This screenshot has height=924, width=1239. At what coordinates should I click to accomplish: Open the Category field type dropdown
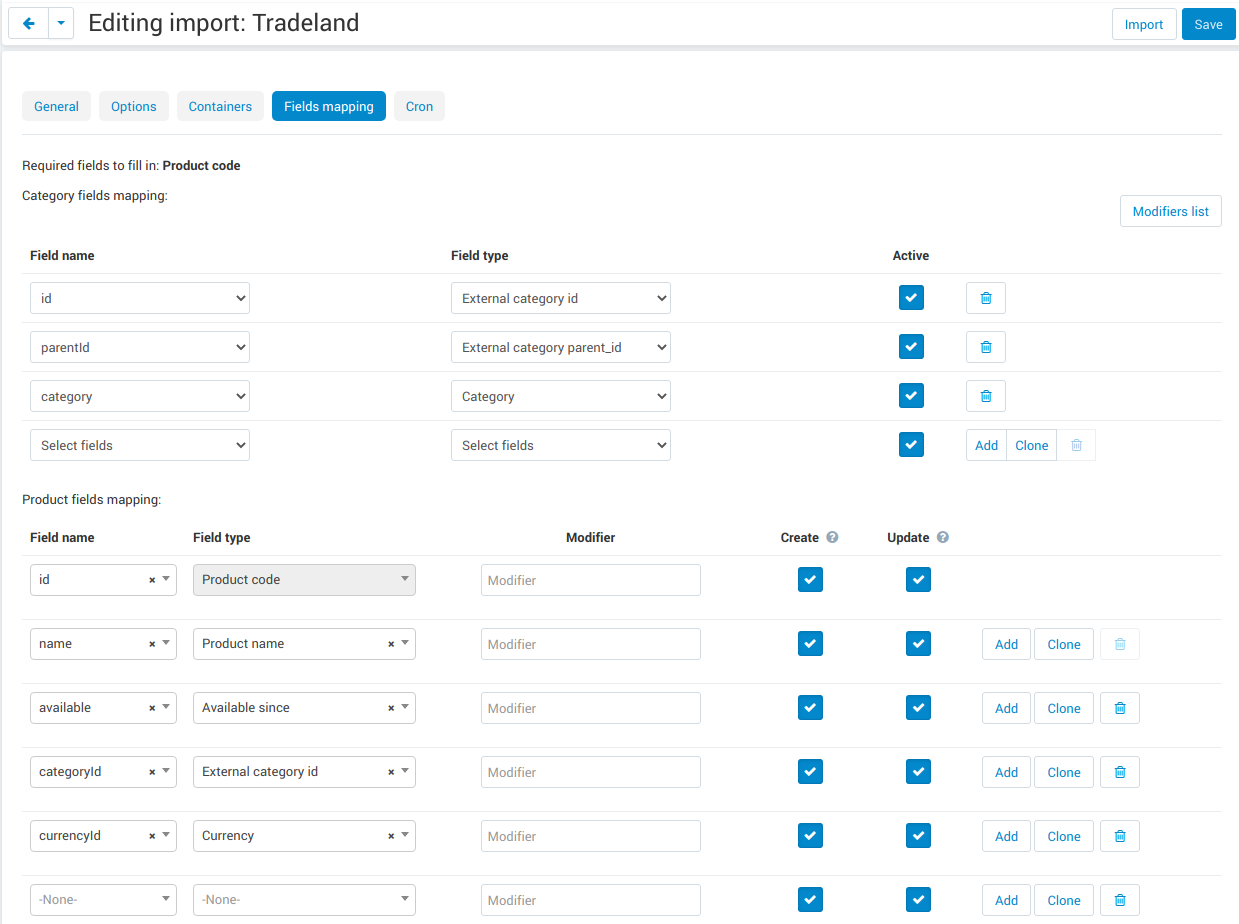(x=561, y=396)
